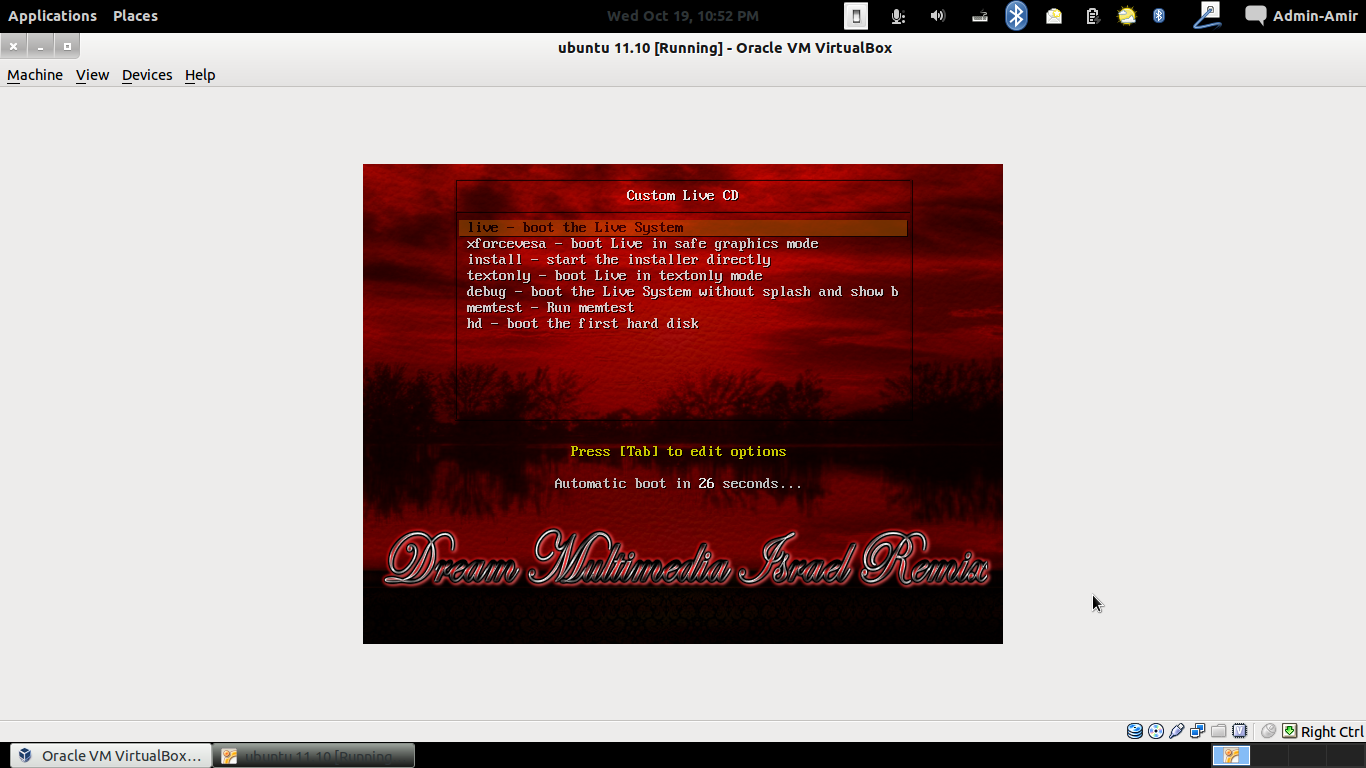Screen dimensions: 1366x768
Task: Minimize the VirtualBox window
Action: (40, 46)
